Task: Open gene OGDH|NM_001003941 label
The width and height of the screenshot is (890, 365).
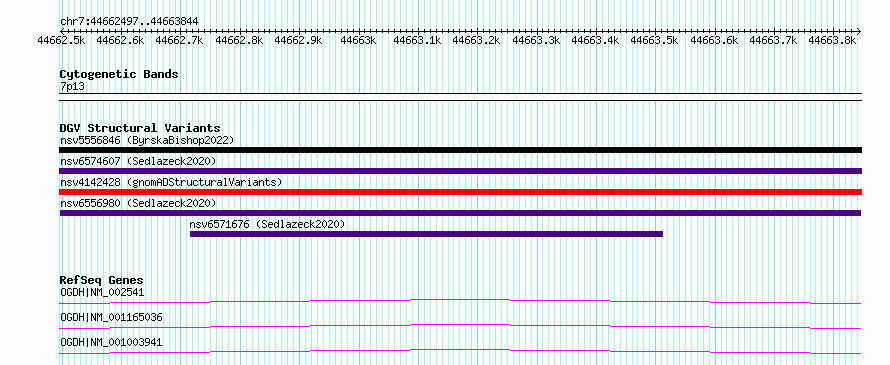Action: pos(111,342)
